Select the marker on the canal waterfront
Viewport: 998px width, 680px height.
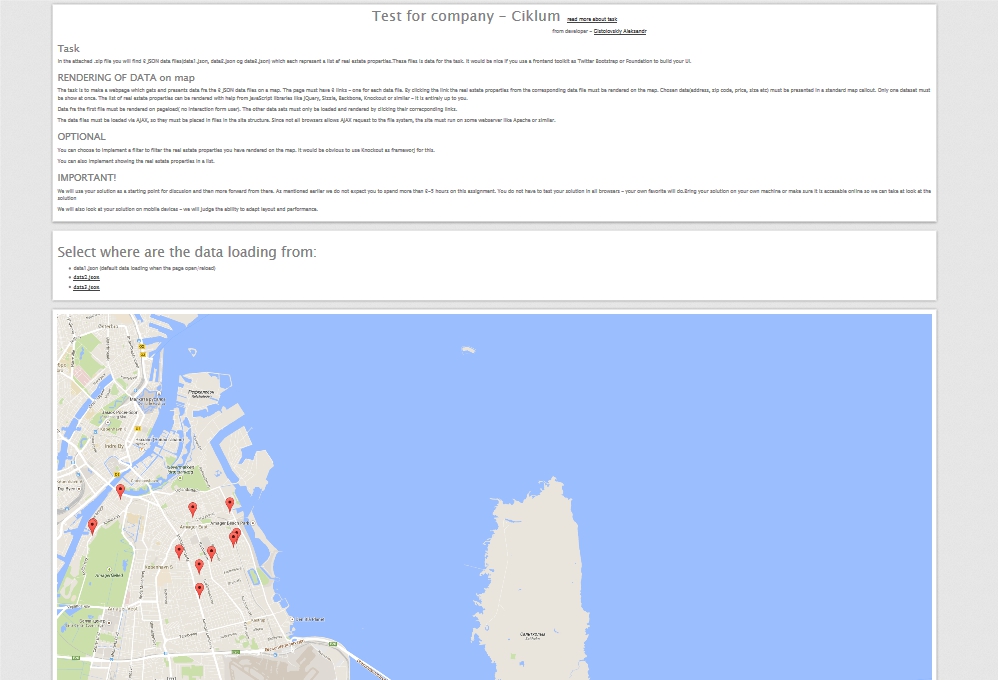click(x=92, y=526)
